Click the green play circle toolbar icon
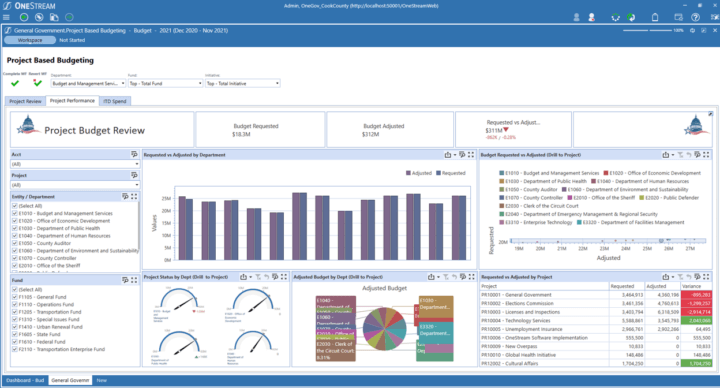Viewport: 720px width, 388px height. click(24, 17)
